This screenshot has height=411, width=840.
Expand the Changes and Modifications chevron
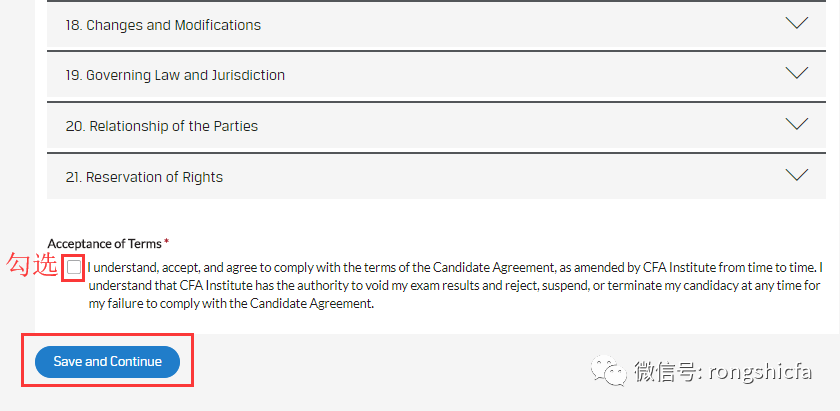(796, 23)
